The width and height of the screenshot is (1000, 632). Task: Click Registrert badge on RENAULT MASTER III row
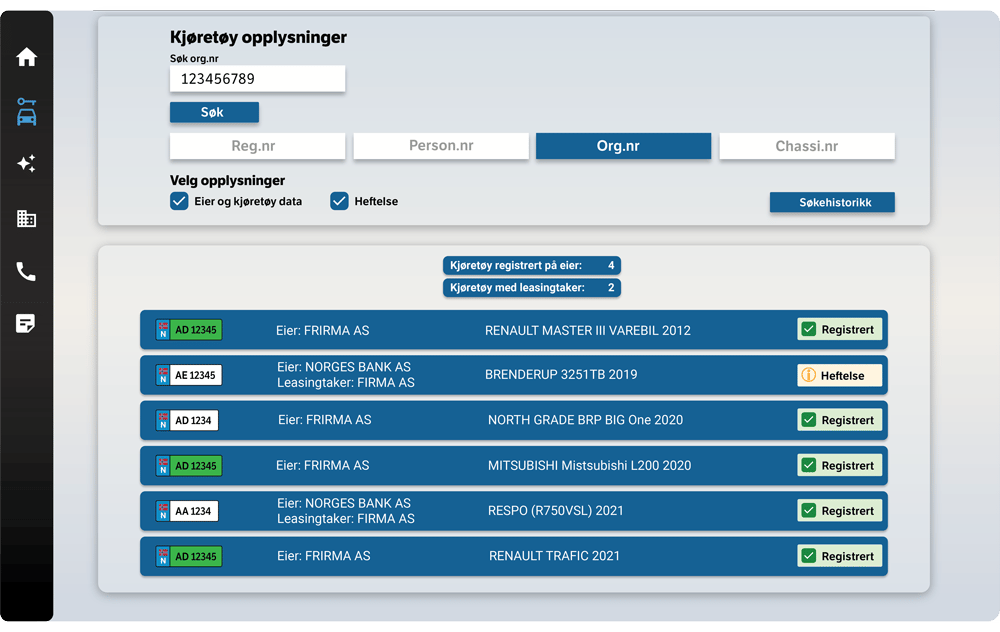point(839,330)
